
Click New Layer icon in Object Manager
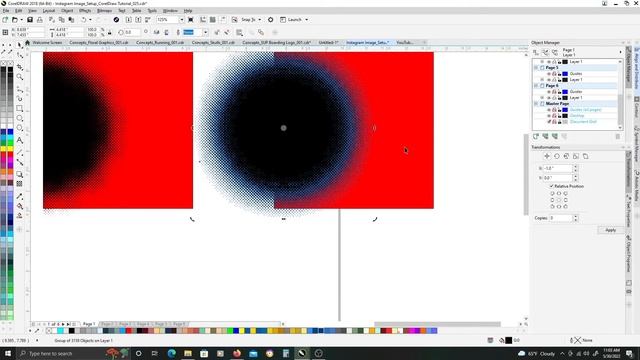[x=536, y=136]
